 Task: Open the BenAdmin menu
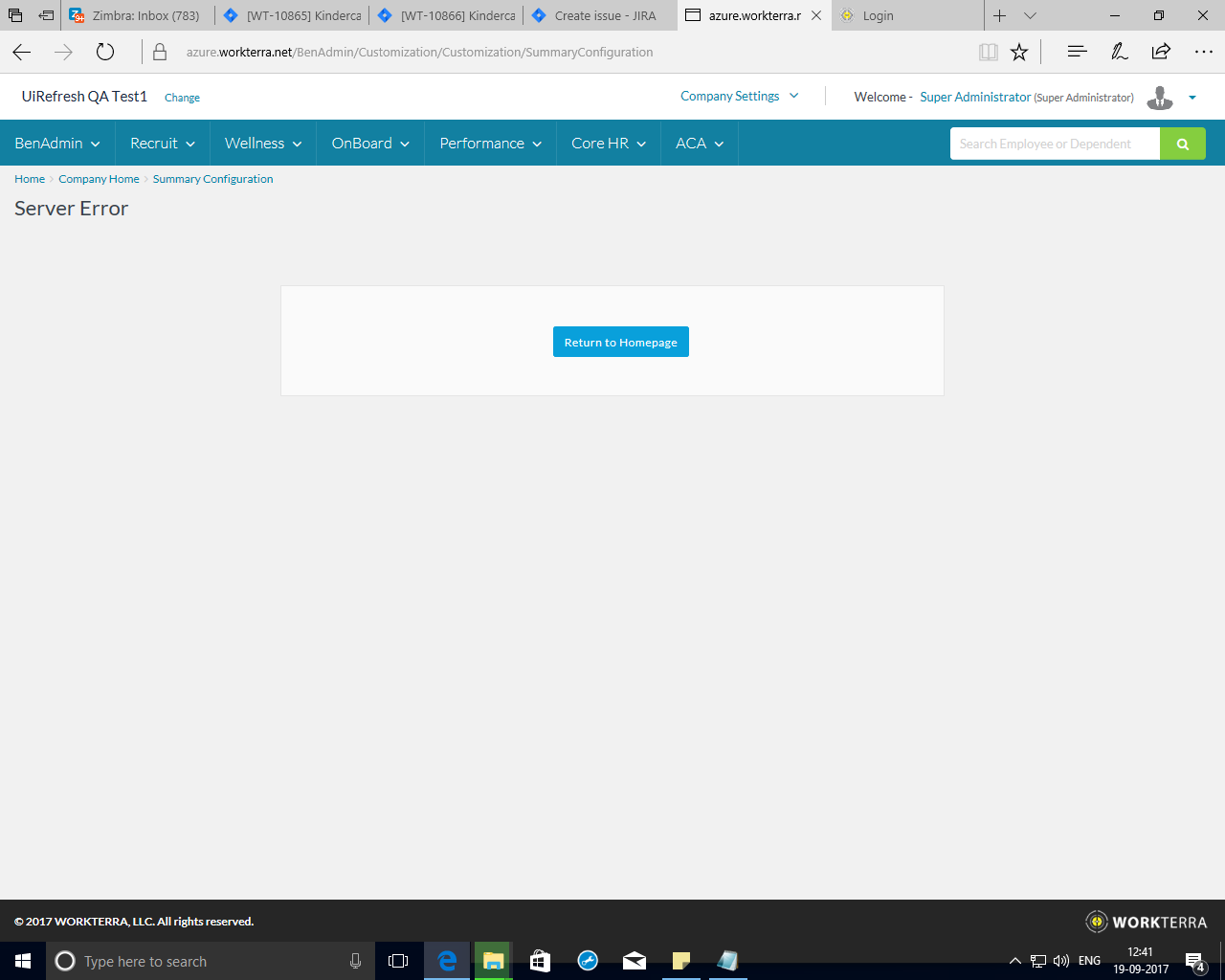(57, 143)
